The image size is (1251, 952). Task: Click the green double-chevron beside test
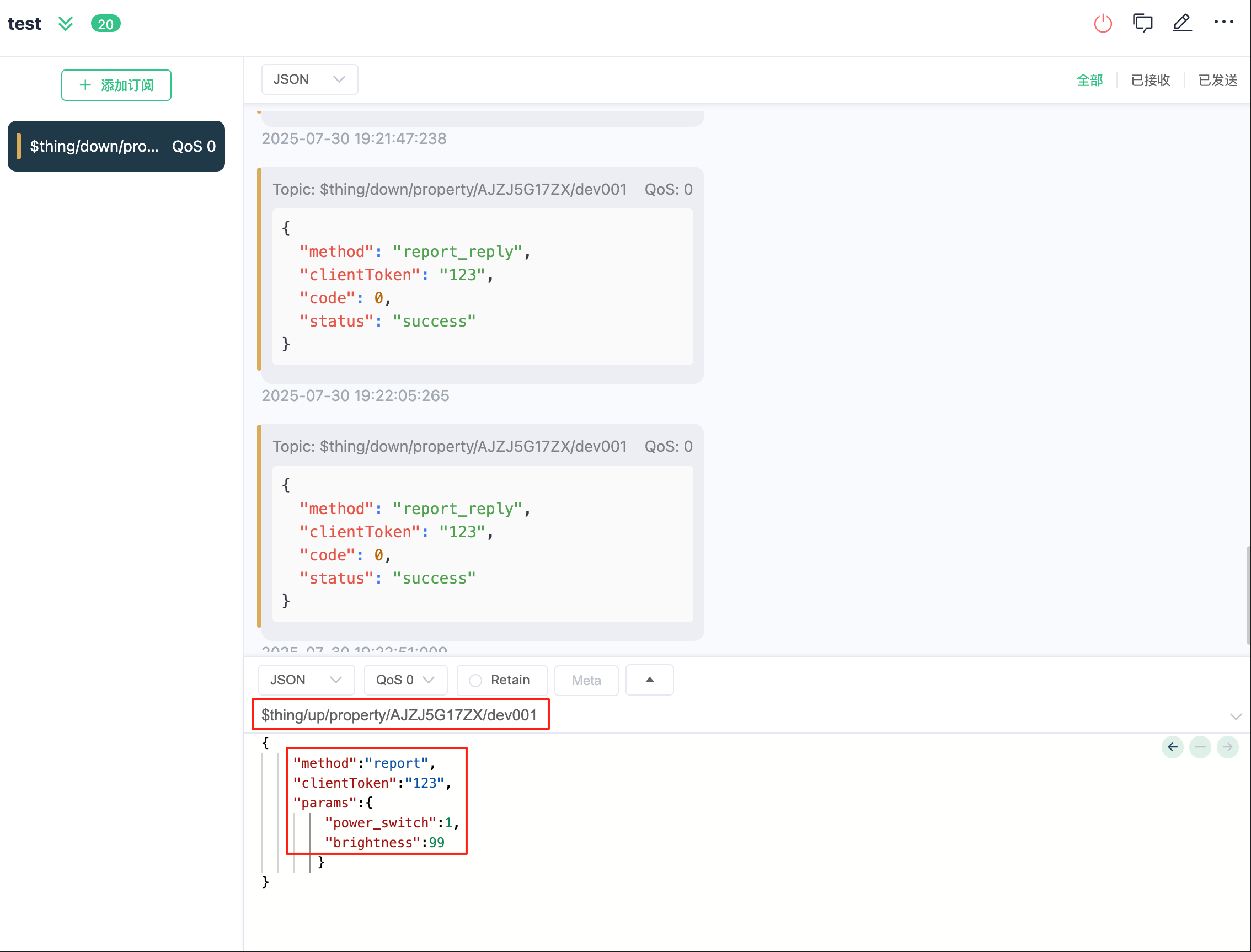pos(66,24)
